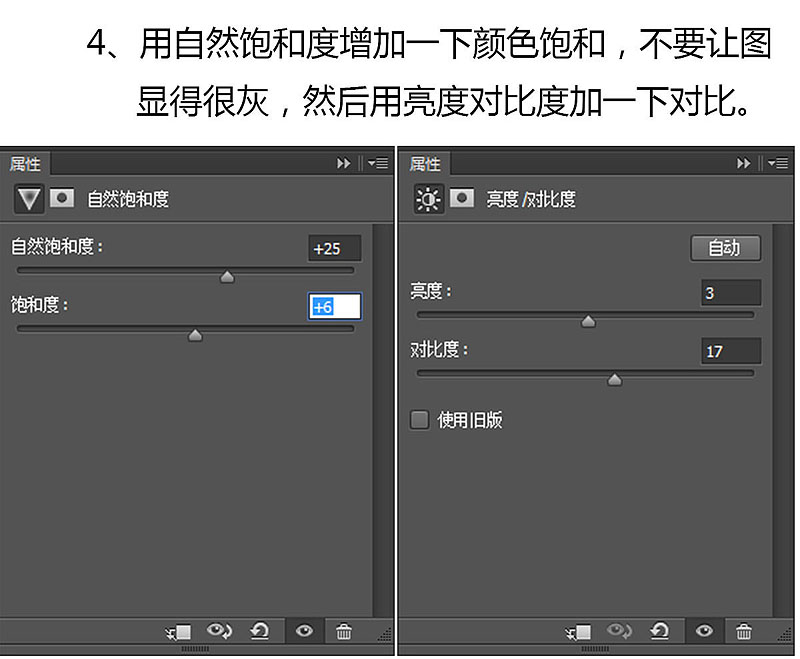Click the Brightness/Contrast panel bottom resize grip
This screenshot has width=800, height=659.
595,649
